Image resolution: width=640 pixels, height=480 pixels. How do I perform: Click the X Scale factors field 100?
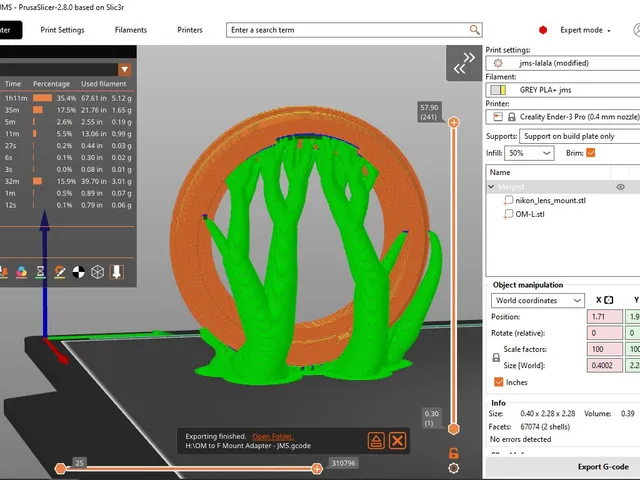[605, 349]
